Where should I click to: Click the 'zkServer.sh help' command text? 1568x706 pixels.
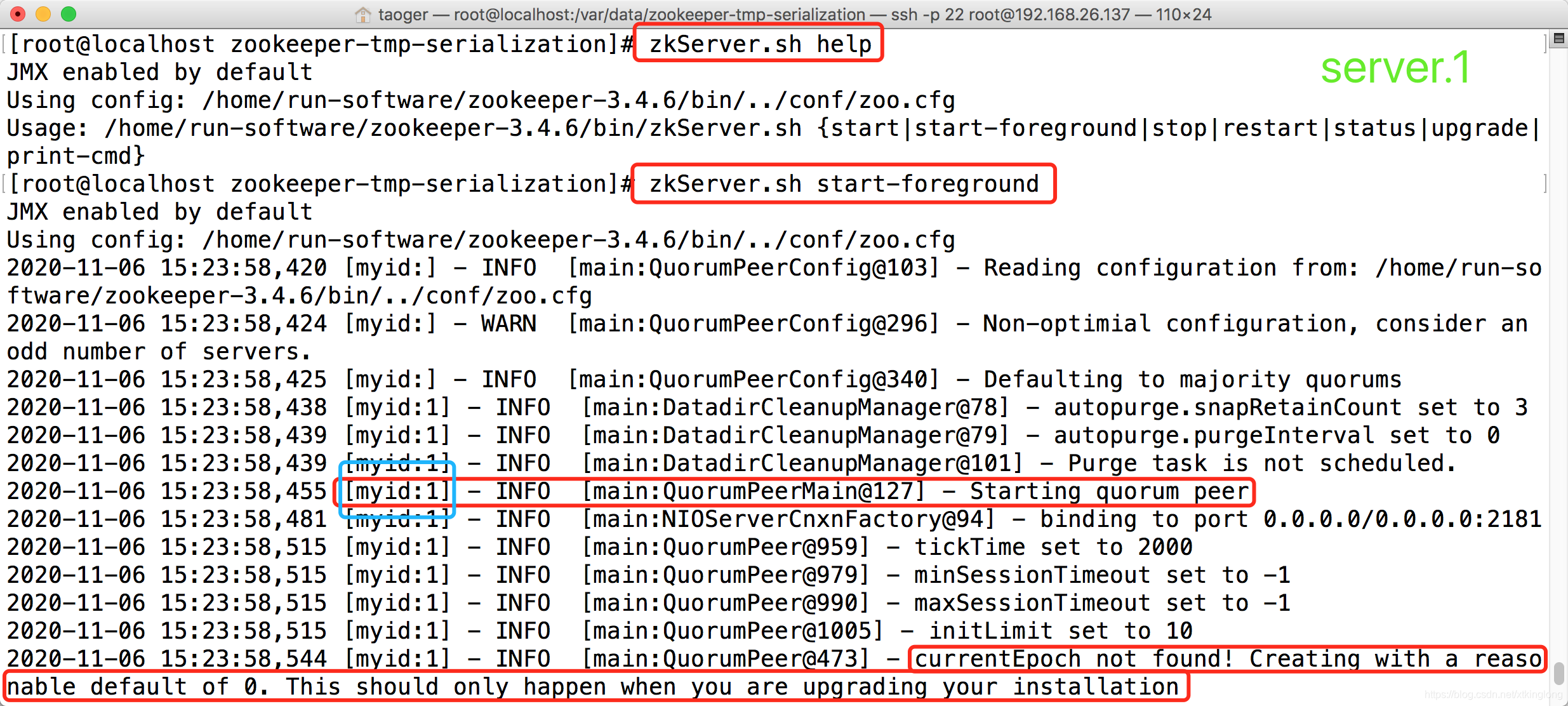(759, 44)
